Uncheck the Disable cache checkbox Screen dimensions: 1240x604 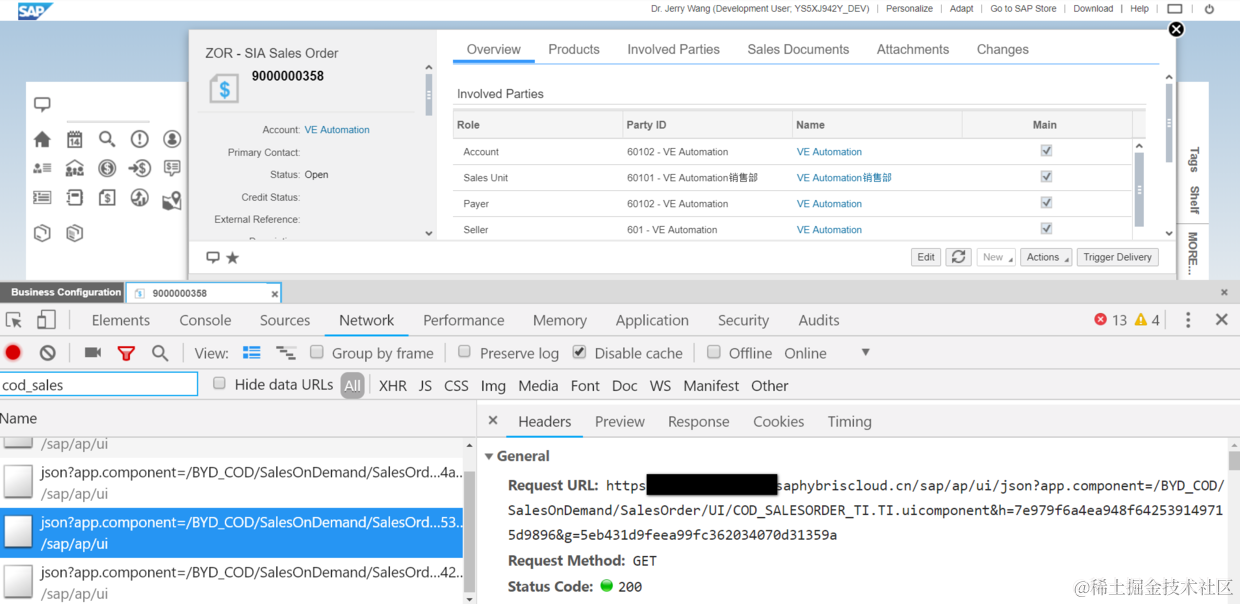(579, 352)
